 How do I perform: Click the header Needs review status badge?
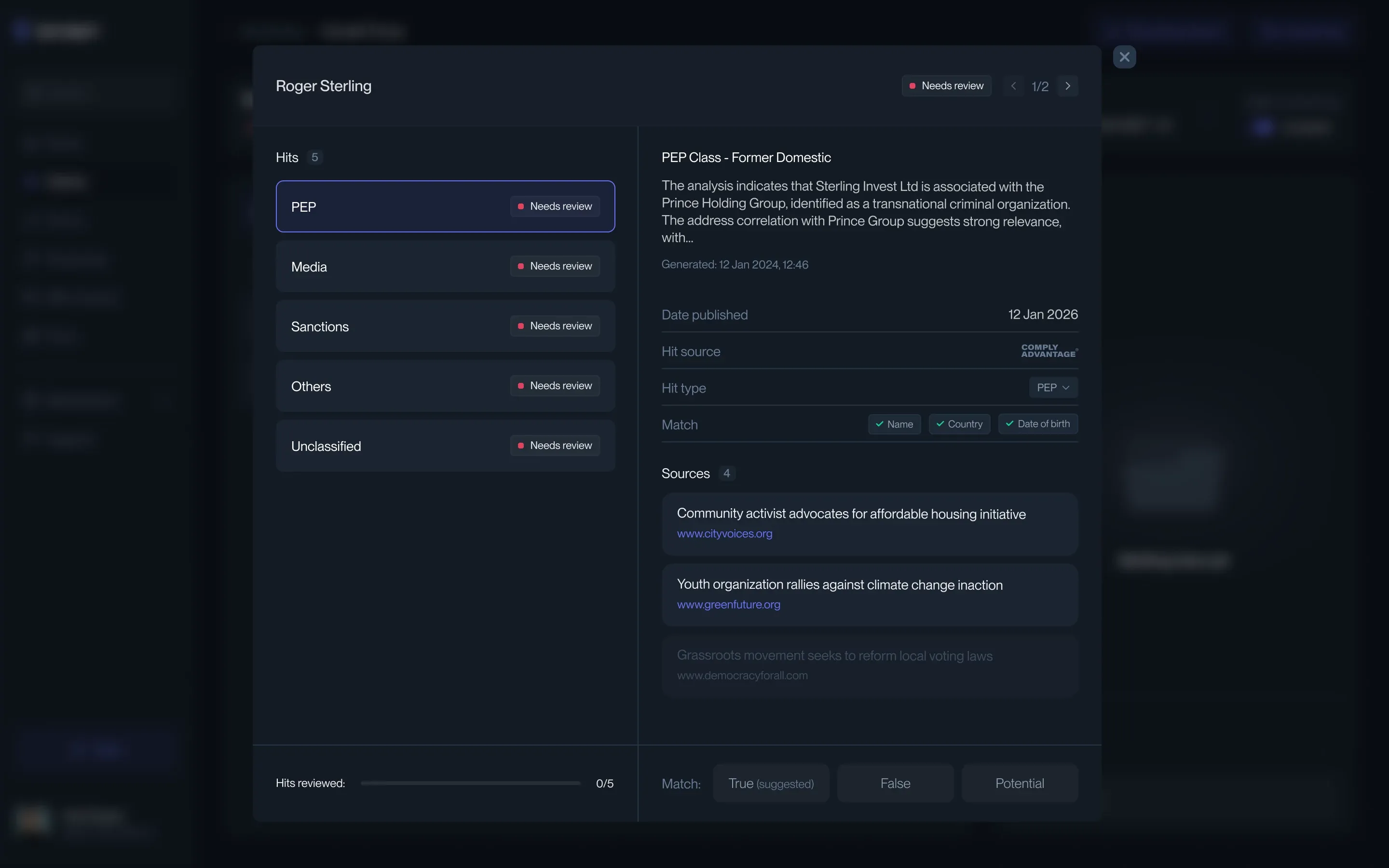coord(946,86)
